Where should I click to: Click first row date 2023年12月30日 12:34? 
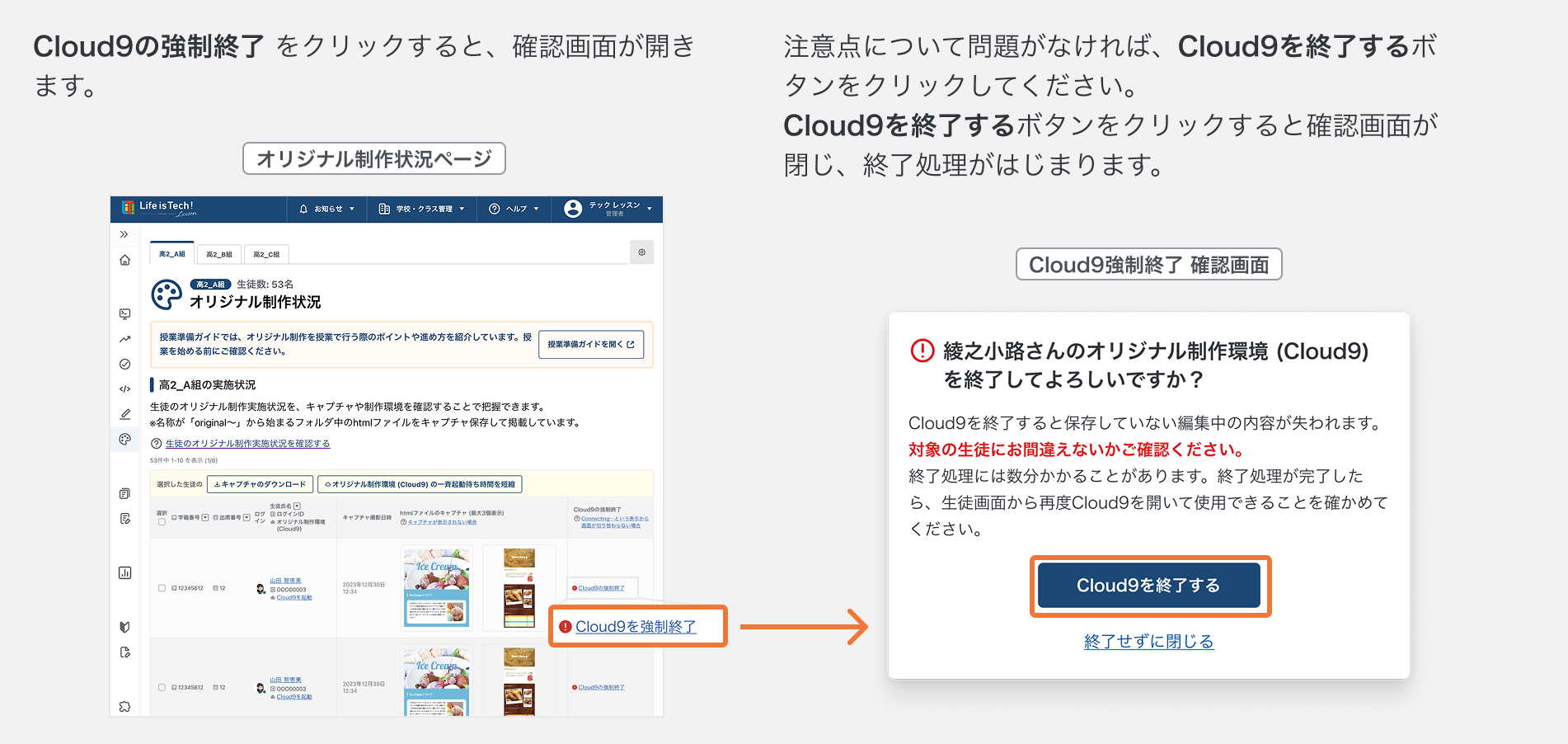pyautogui.click(x=364, y=588)
